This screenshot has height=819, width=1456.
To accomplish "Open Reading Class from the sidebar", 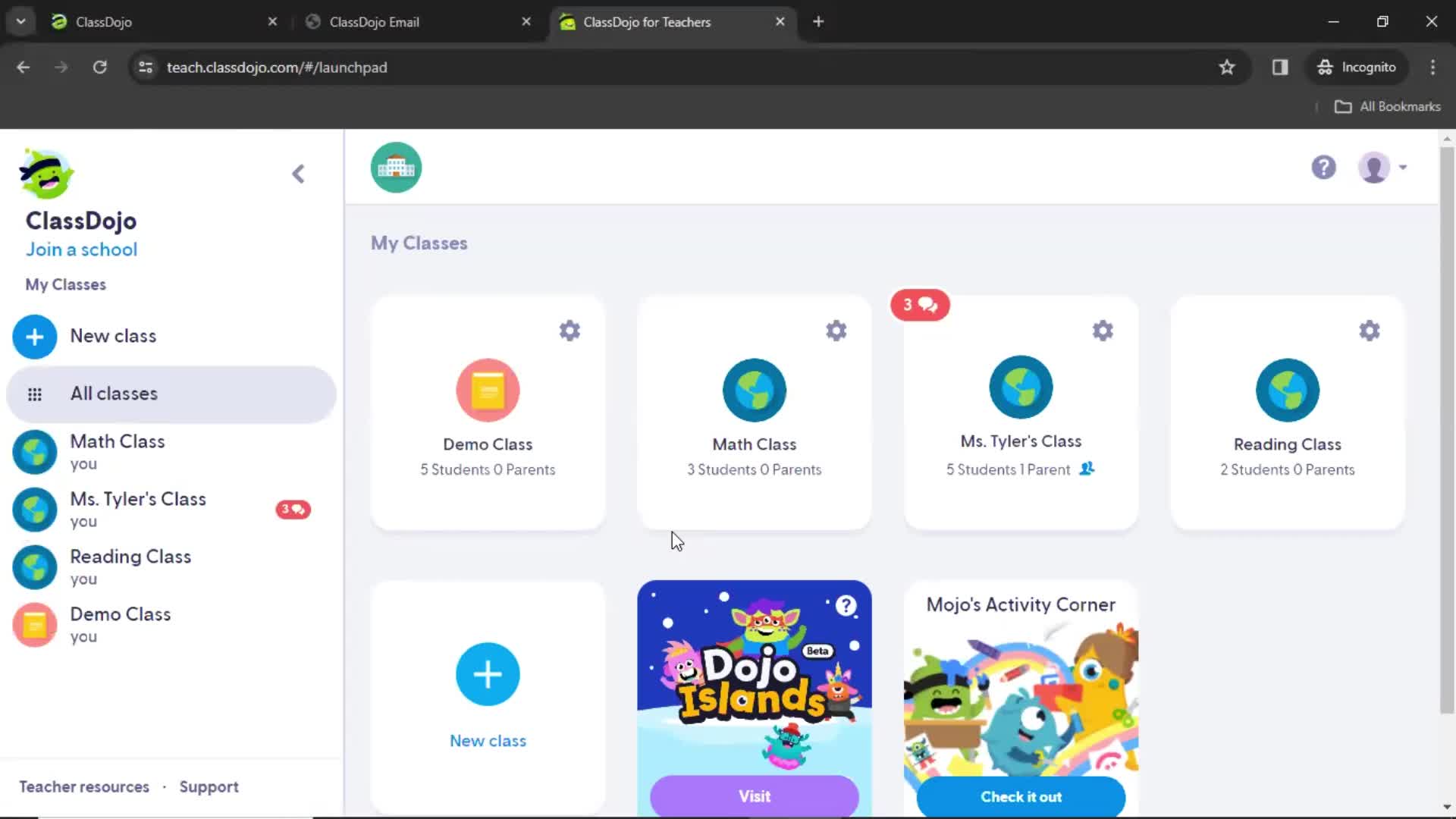I will [171, 567].
